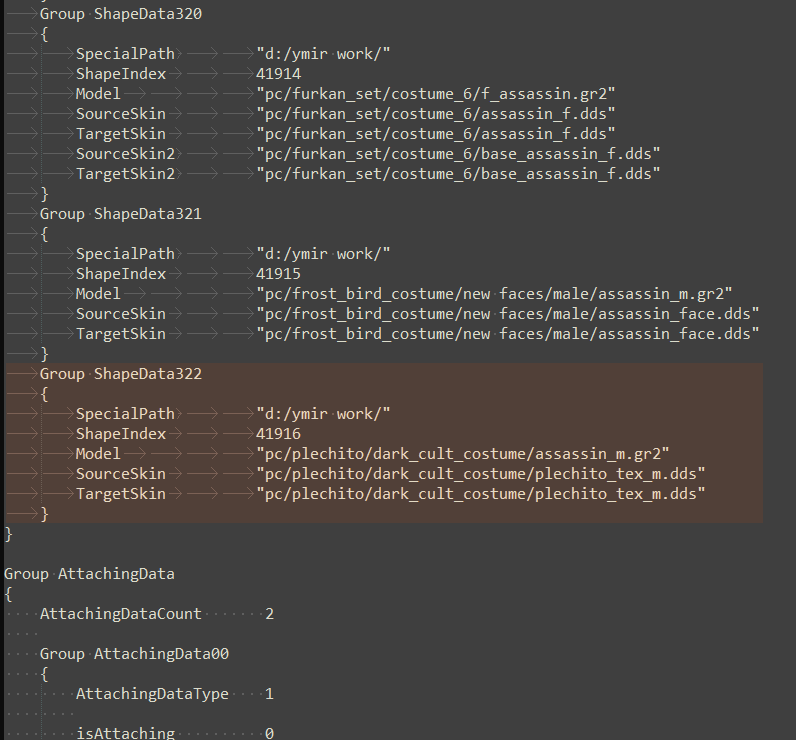Click the dark_cult_costume assassin_m.gr2 model path

(x=462, y=454)
